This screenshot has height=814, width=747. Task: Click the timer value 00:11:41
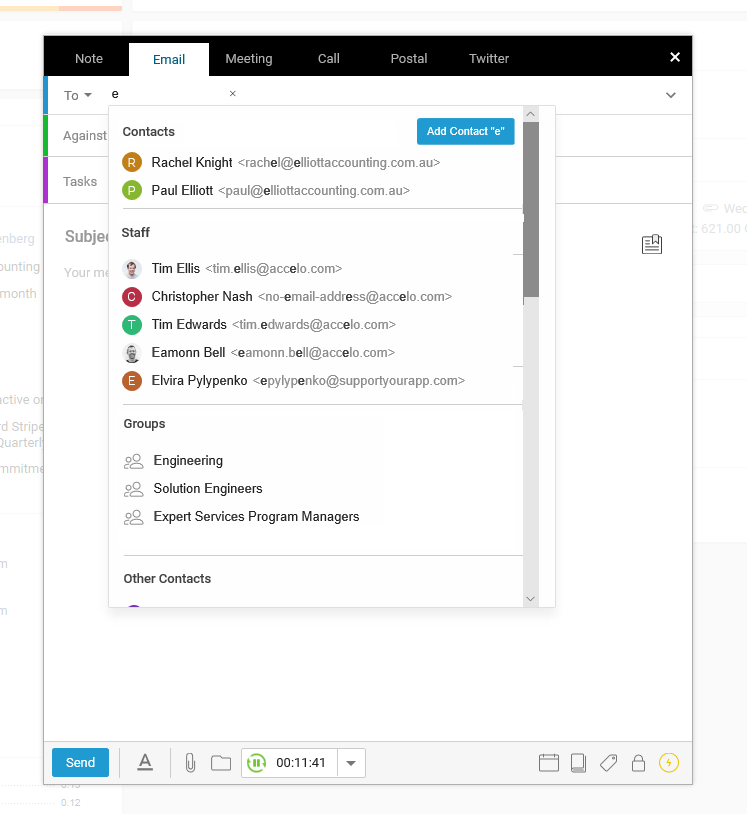pyautogui.click(x=301, y=763)
